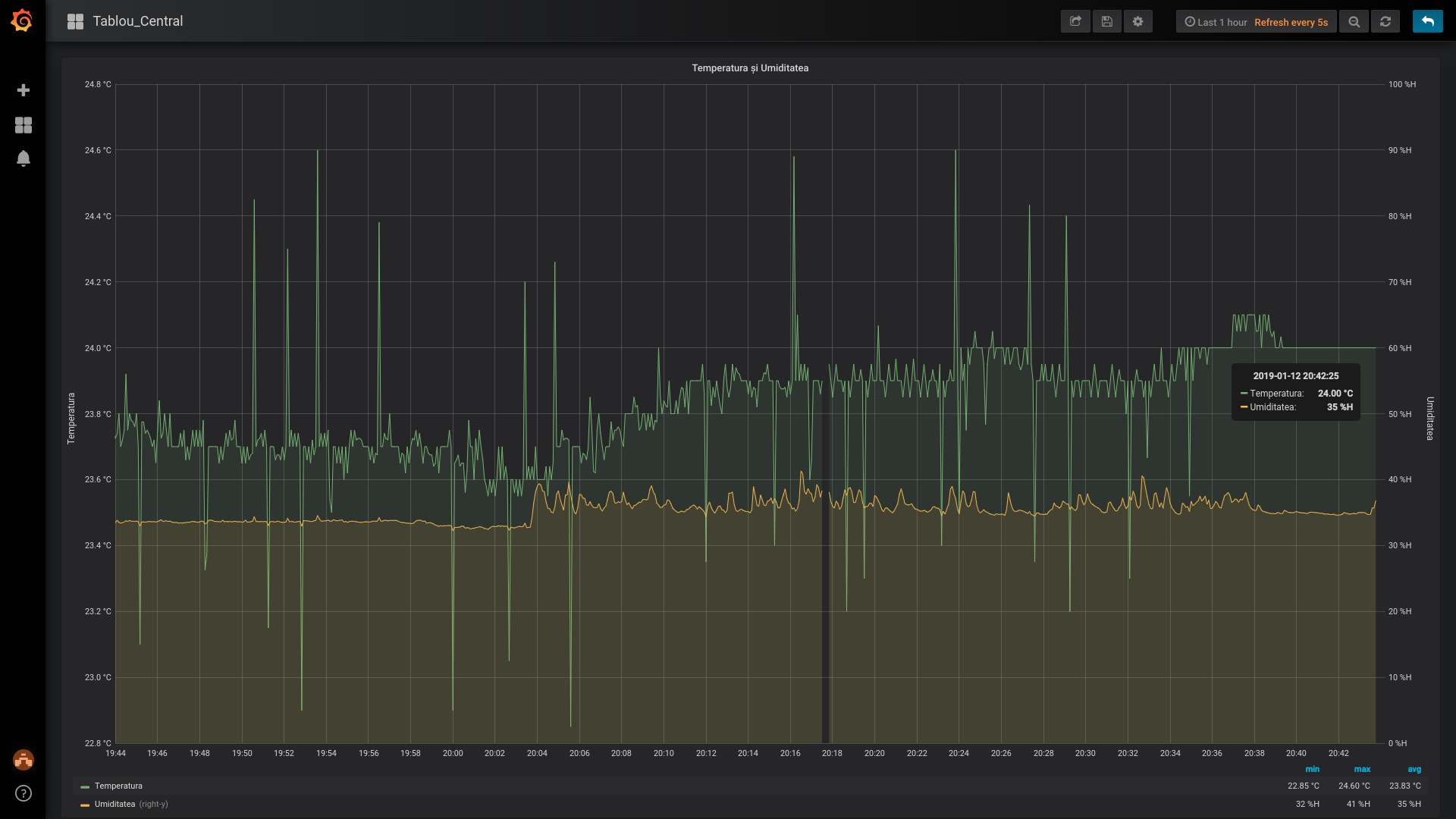Screen dimensions: 1456x819
Task: Click the rotated Temperatura left axis title
Action: pyautogui.click(x=71, y=418)
